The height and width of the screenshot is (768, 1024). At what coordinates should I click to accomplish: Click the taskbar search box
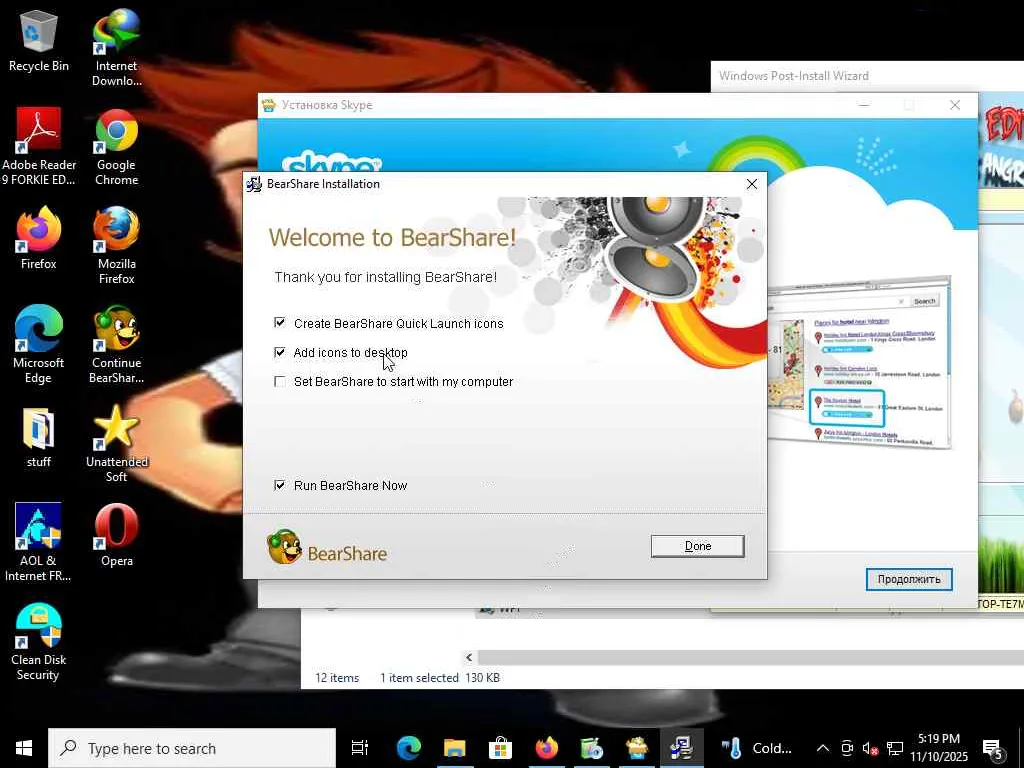(x=192, y=748)
